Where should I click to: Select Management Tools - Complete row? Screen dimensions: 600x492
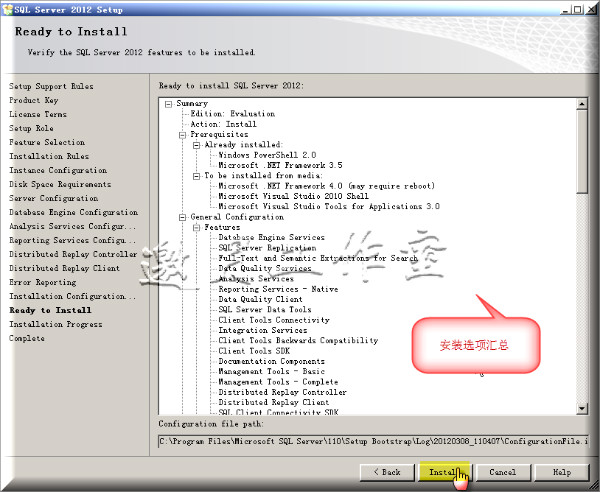278,382
